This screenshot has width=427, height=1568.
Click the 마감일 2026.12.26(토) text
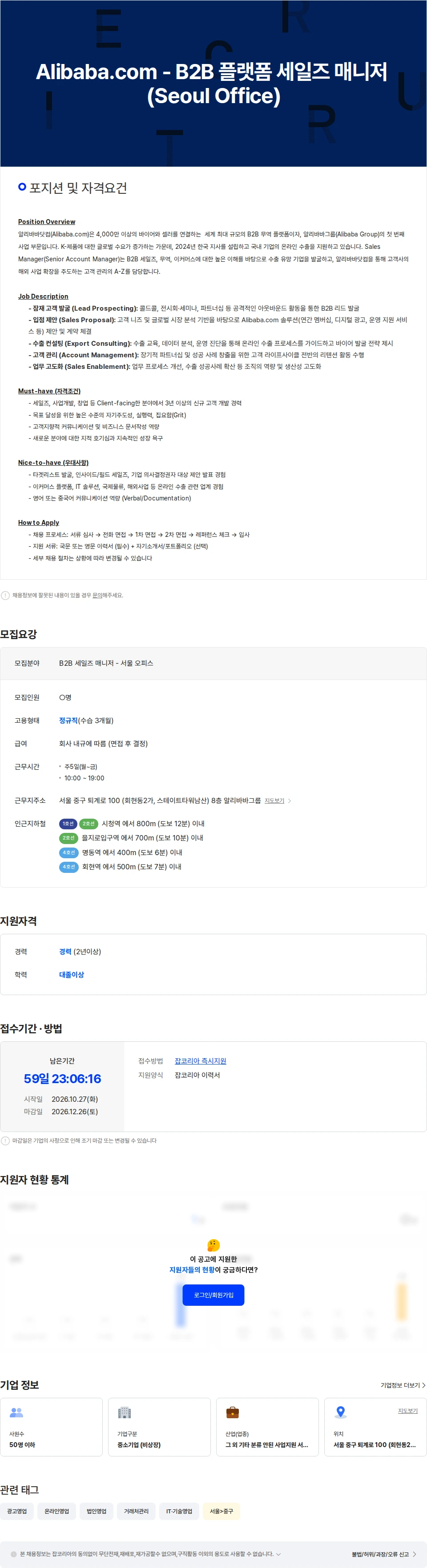(61, 1112)
